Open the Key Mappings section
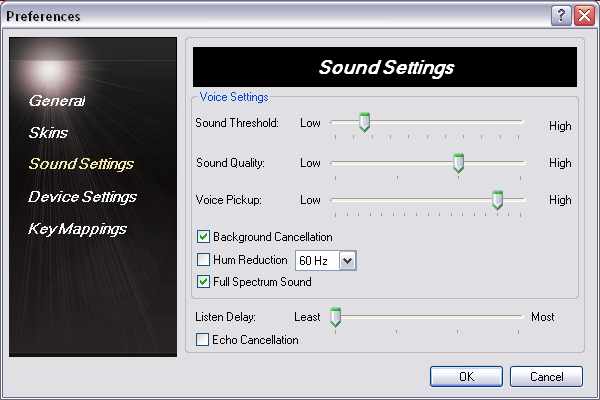600x400 pixels. click(x=78, y=229)
